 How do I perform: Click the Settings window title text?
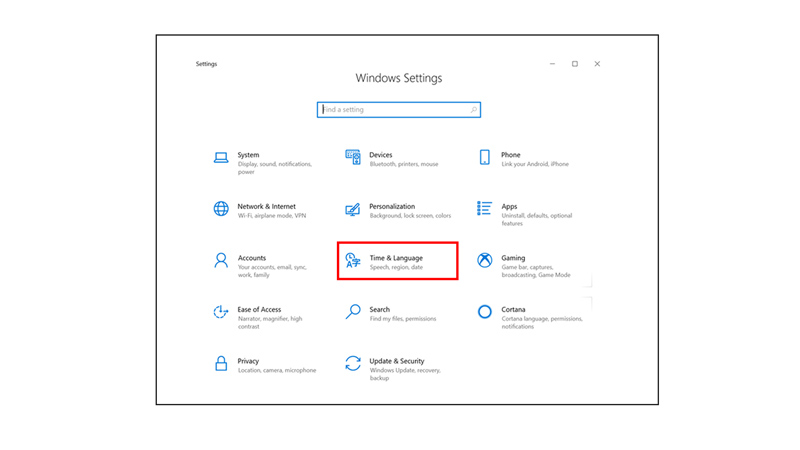206,64
